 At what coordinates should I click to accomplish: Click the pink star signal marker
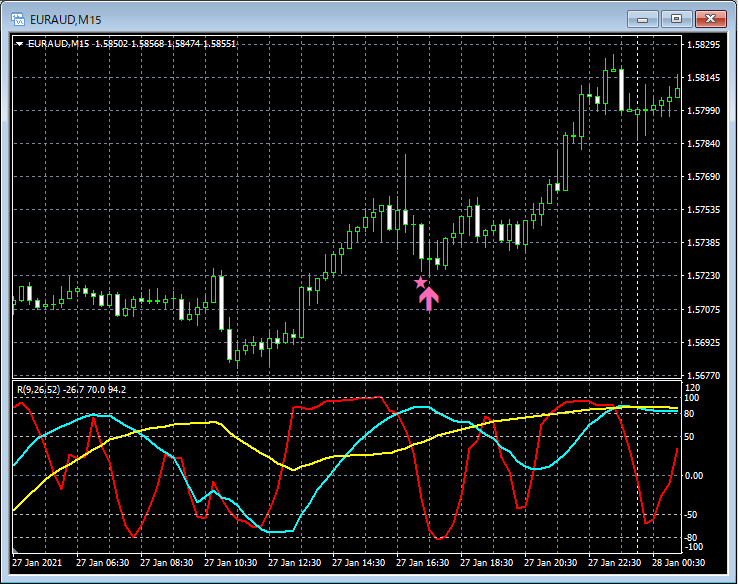(x=420, y=283)
